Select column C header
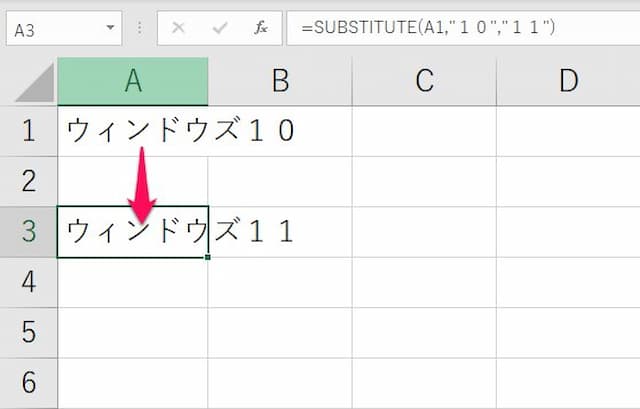Viewport: 640px width, 409px height. pyautogui.click(x=424, y=82)
